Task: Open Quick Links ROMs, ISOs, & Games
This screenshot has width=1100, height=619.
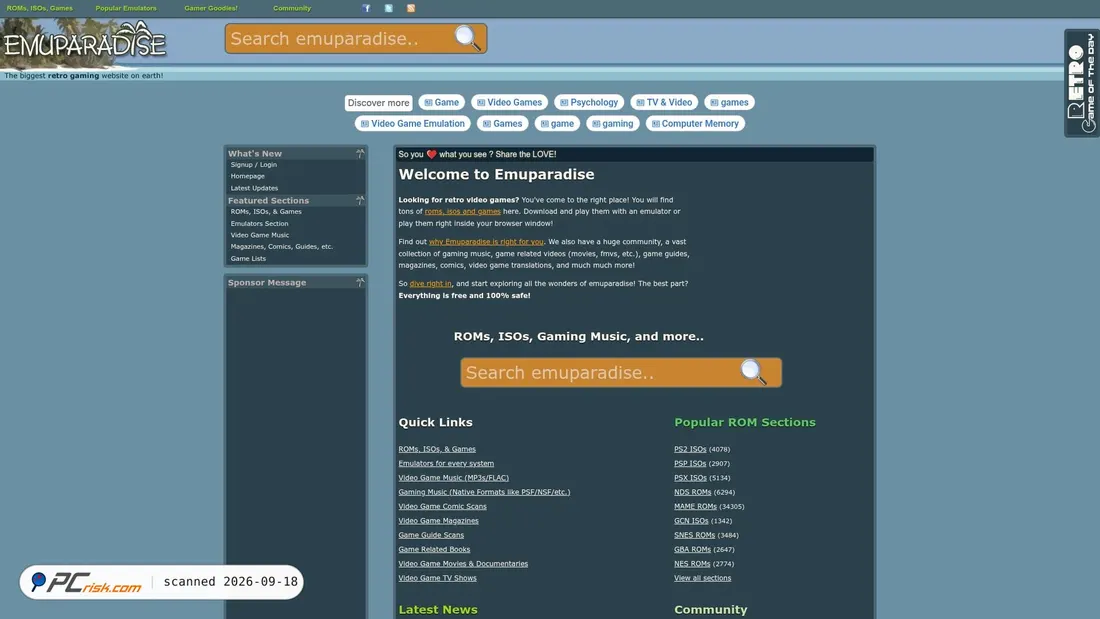Action: coord(437,449)
